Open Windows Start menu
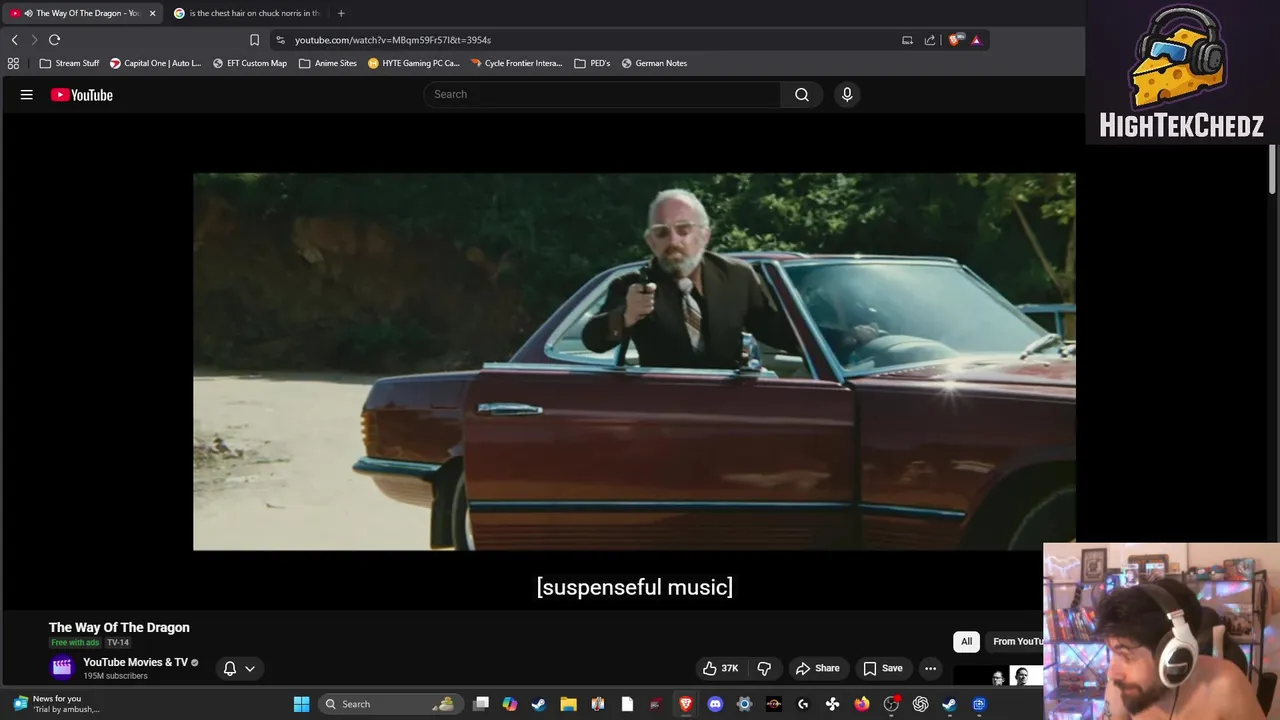This screenshot has width=1280, height=720. tap(301, 704)
